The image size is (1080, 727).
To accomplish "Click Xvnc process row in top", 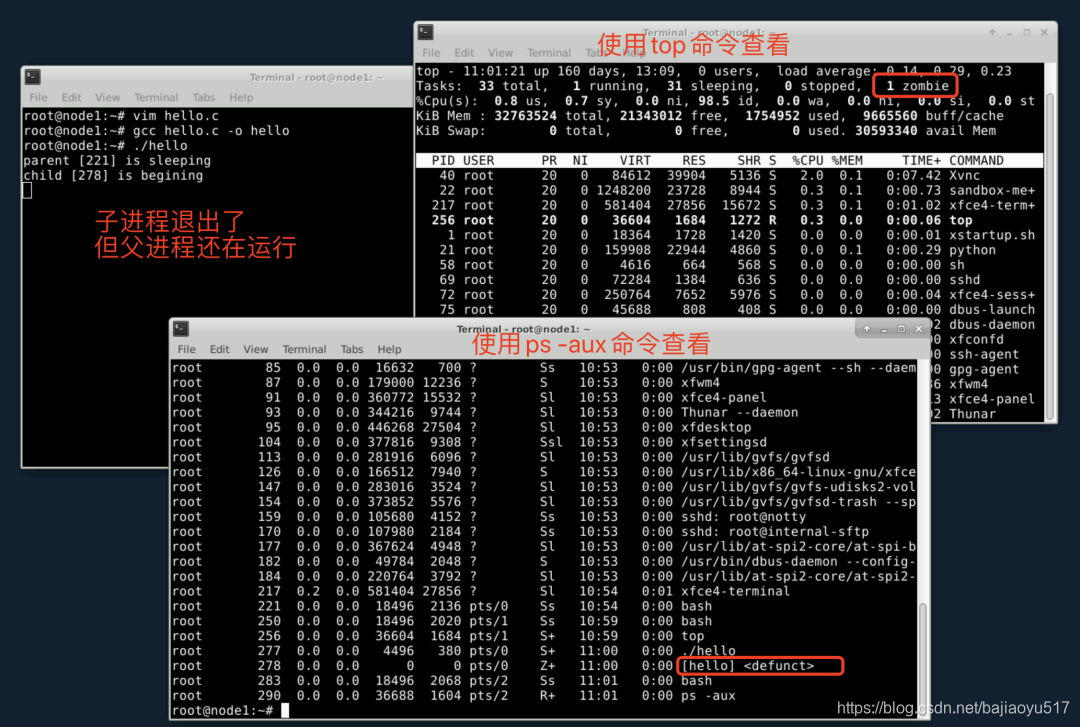I will click(x=729, y=176).
